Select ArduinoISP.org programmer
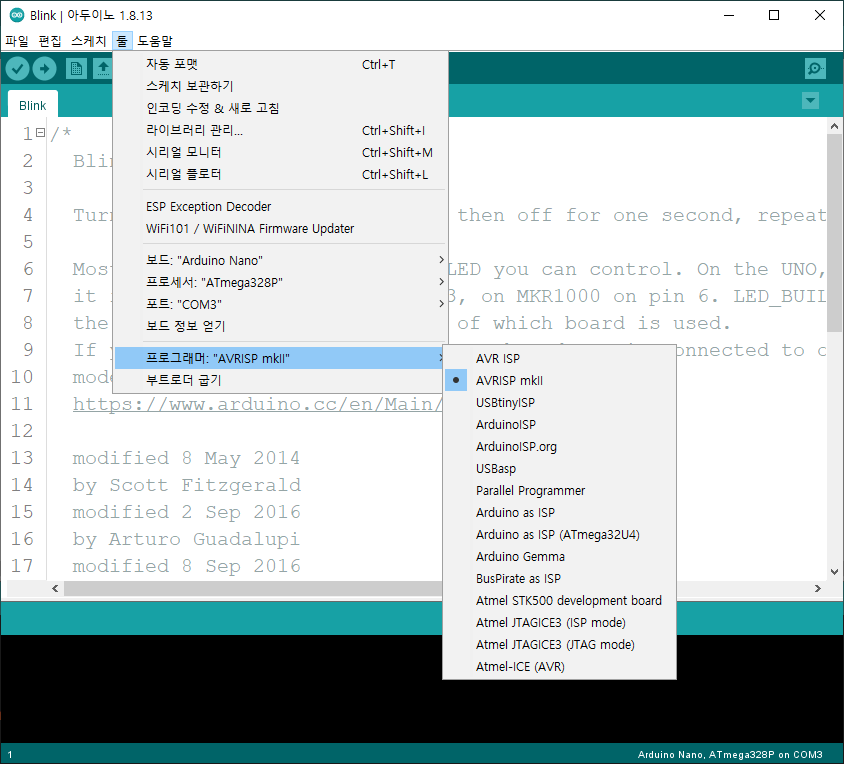Image resolution: width=844 pixels, height=764 pixels. point(559,447)
